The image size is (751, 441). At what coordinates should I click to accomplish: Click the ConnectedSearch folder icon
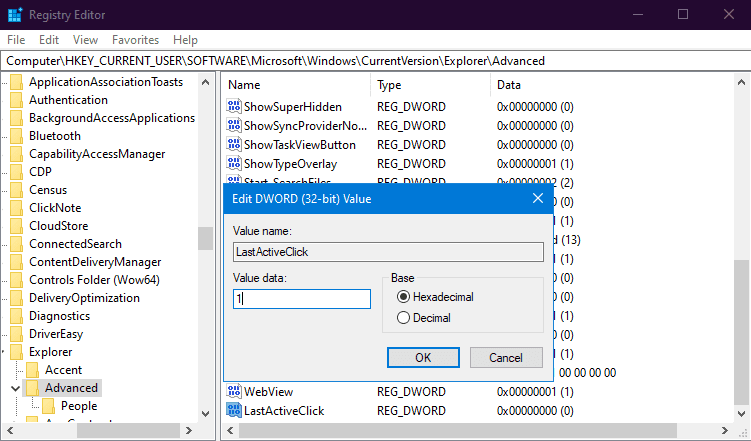[17, 244]
